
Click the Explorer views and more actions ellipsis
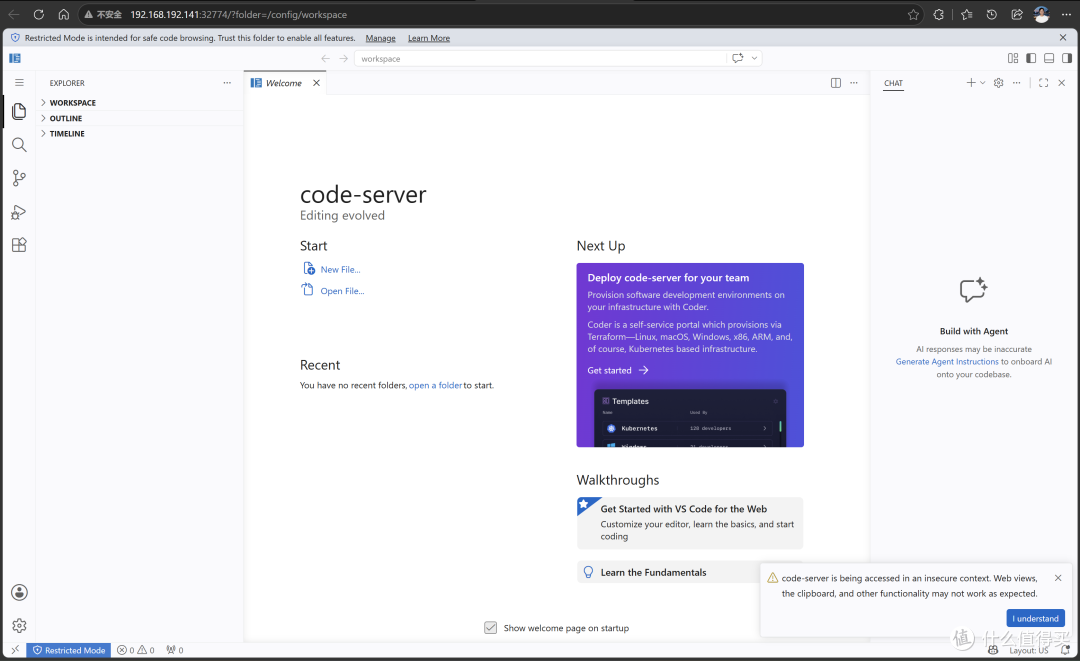tap(227, 83)
